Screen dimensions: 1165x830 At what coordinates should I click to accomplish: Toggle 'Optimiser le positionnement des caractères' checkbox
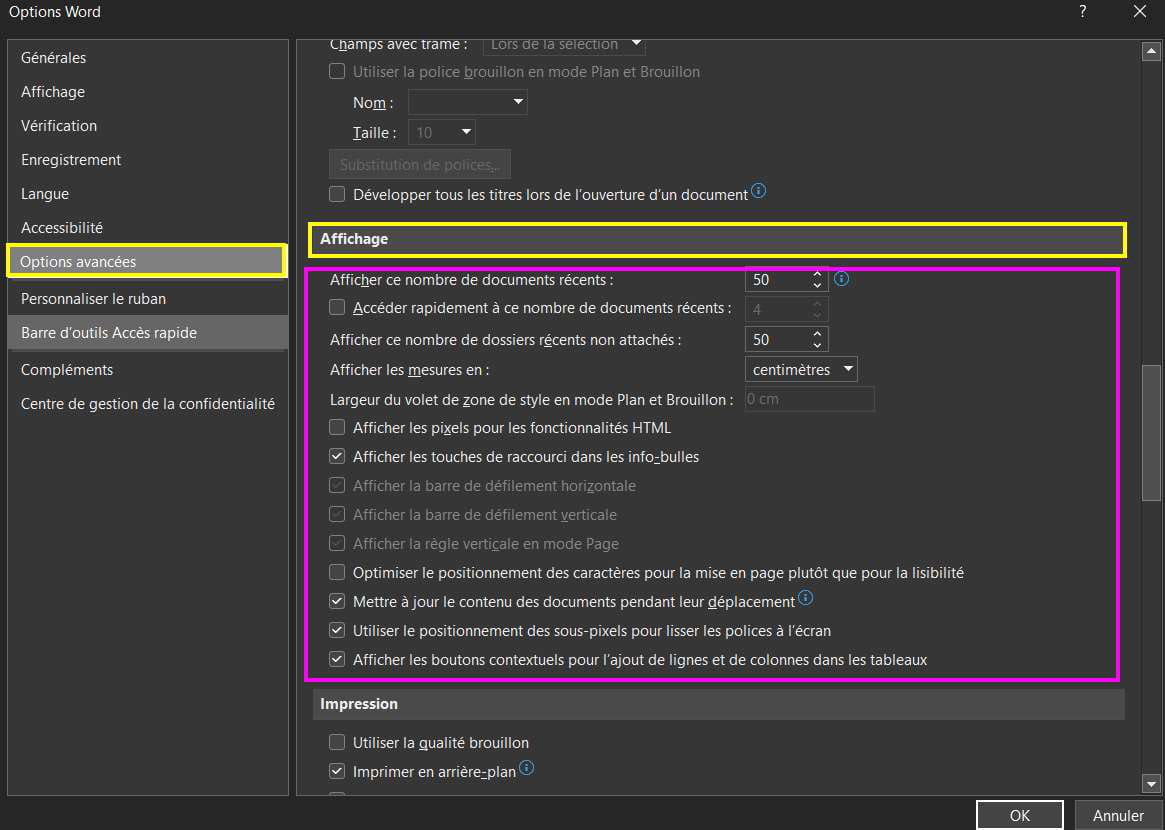(x=337, y=572)
